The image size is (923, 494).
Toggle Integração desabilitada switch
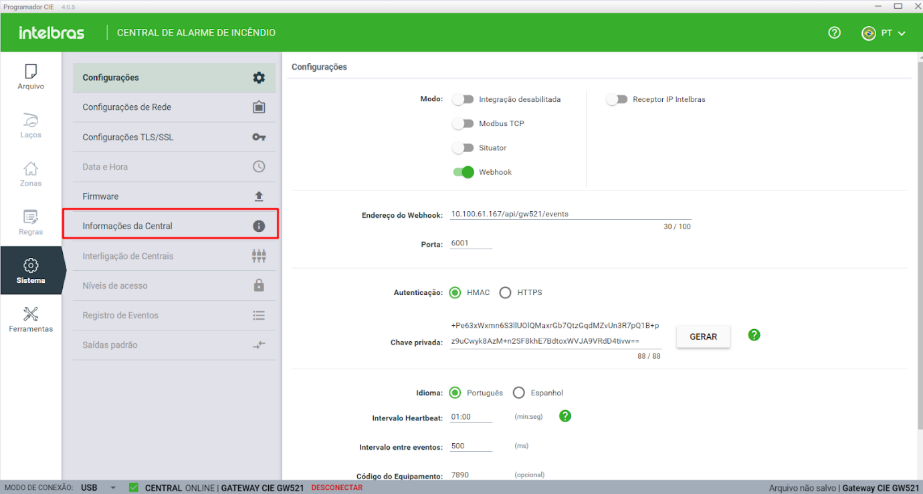point(463,100)
